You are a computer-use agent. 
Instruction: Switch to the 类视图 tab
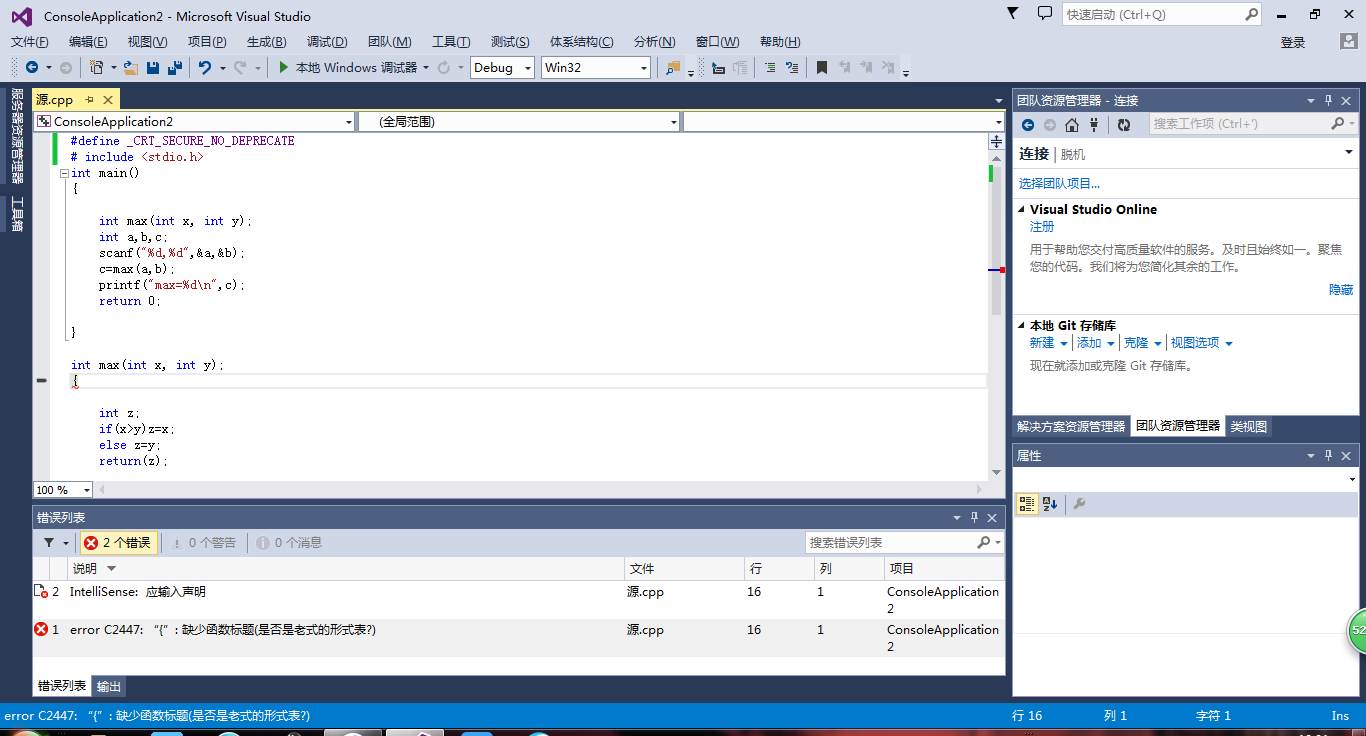tap(1249, 426)
